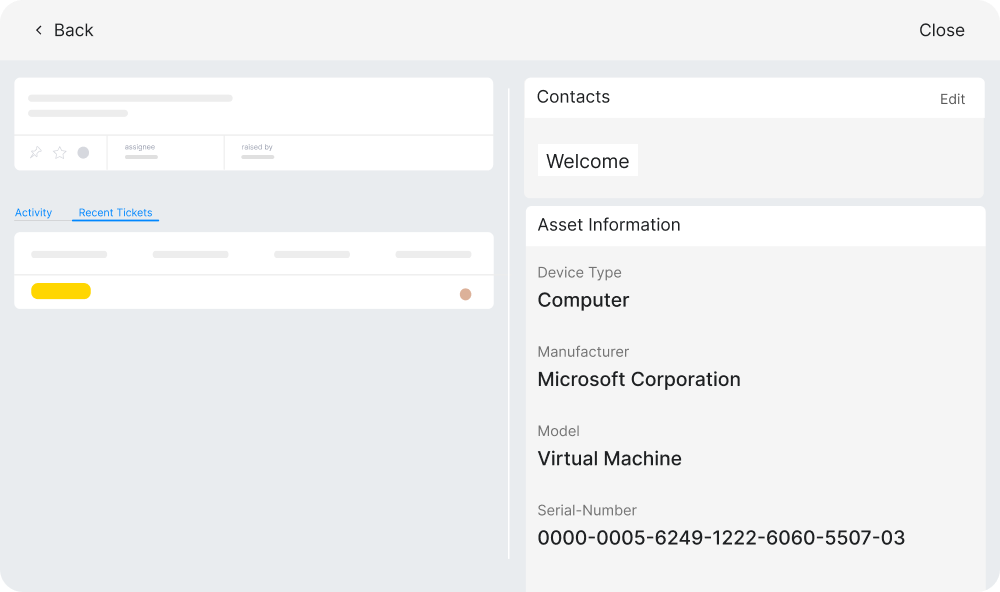
Task: Toggle the status indicator on the recent ticket
Action: click(x=465, y=293)
